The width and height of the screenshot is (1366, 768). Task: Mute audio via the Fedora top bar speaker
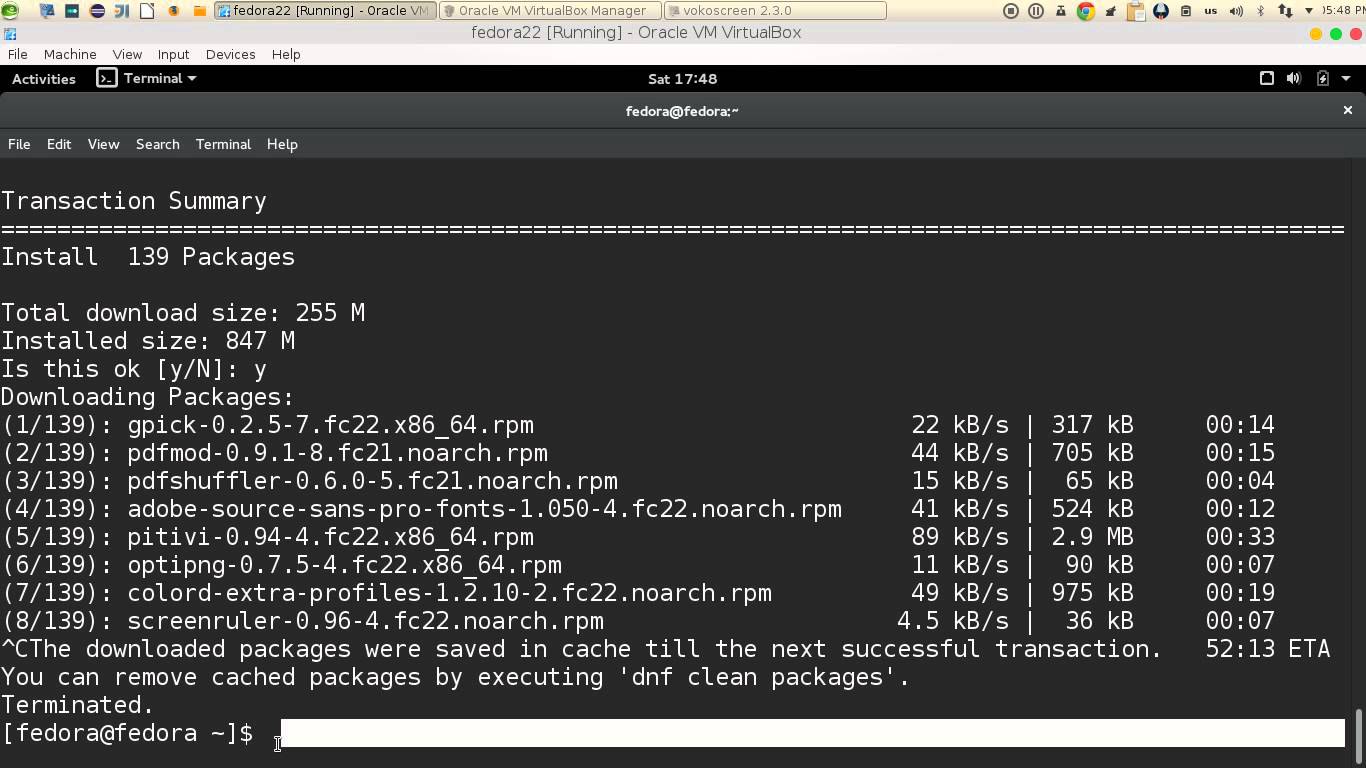pyautogui.click(x=1293, y=78)
